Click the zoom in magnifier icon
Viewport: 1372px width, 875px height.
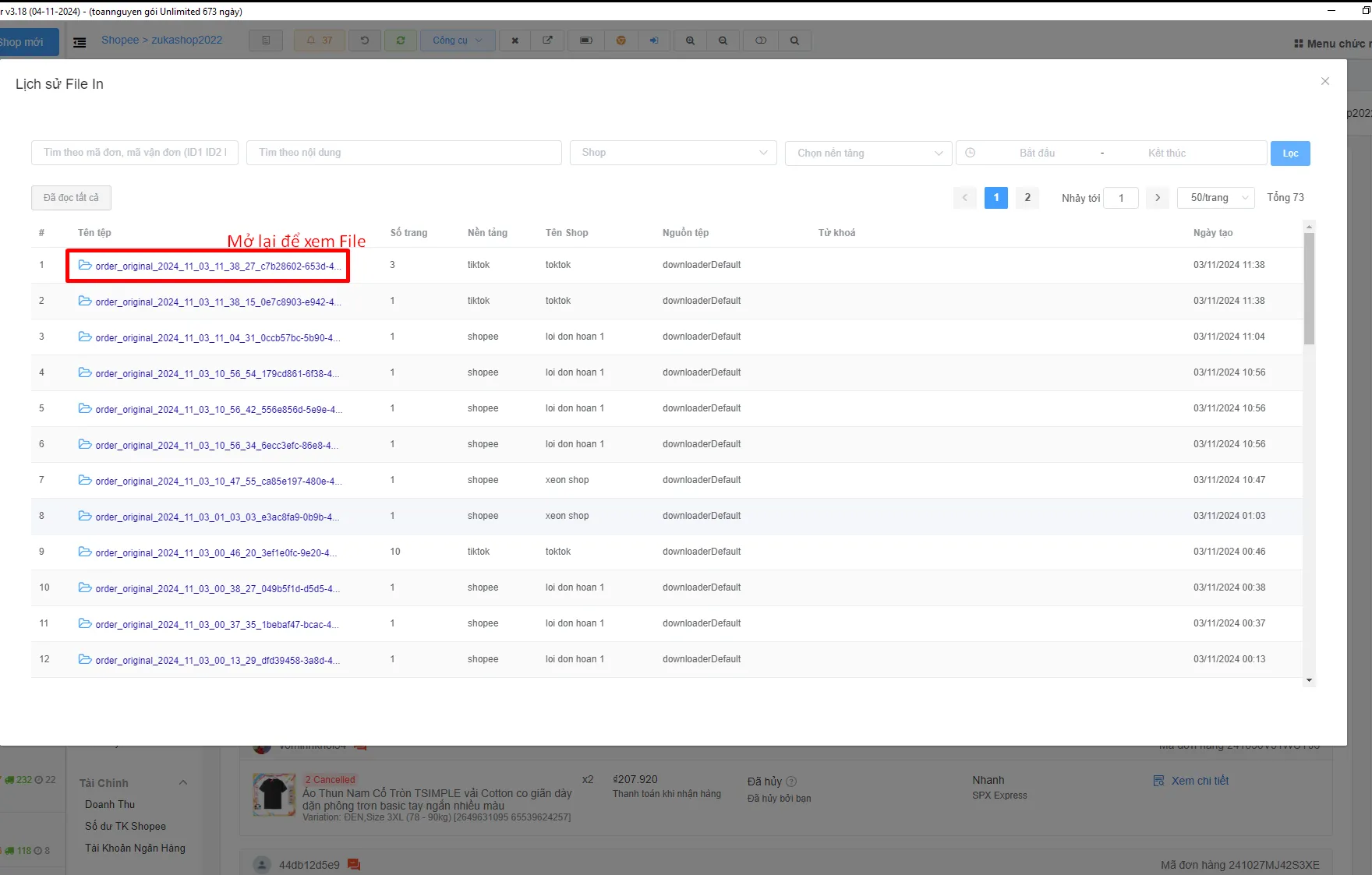pyautogui.click(x=690, y=41)
